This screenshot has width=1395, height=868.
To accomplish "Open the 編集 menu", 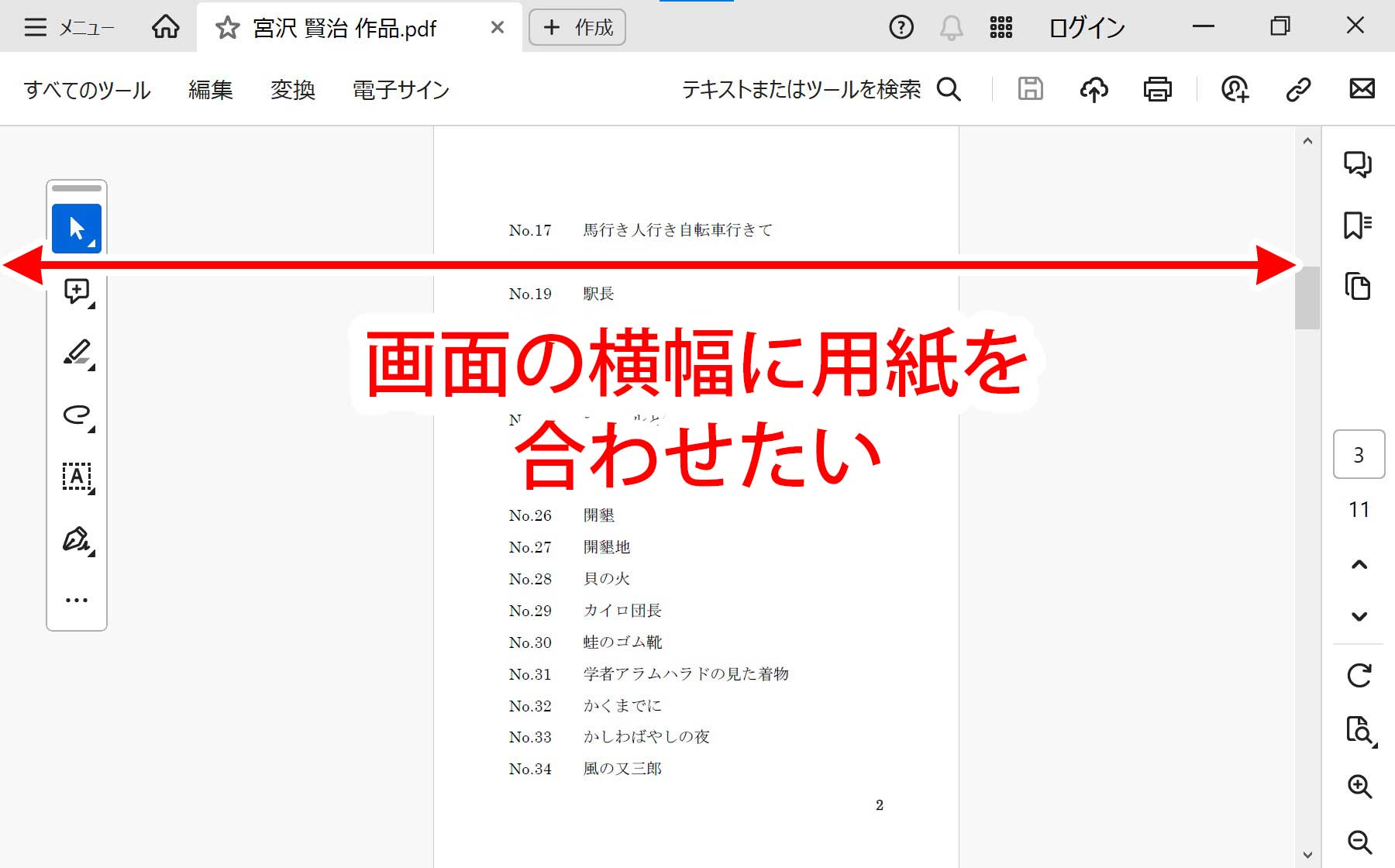I will (210, 90).
